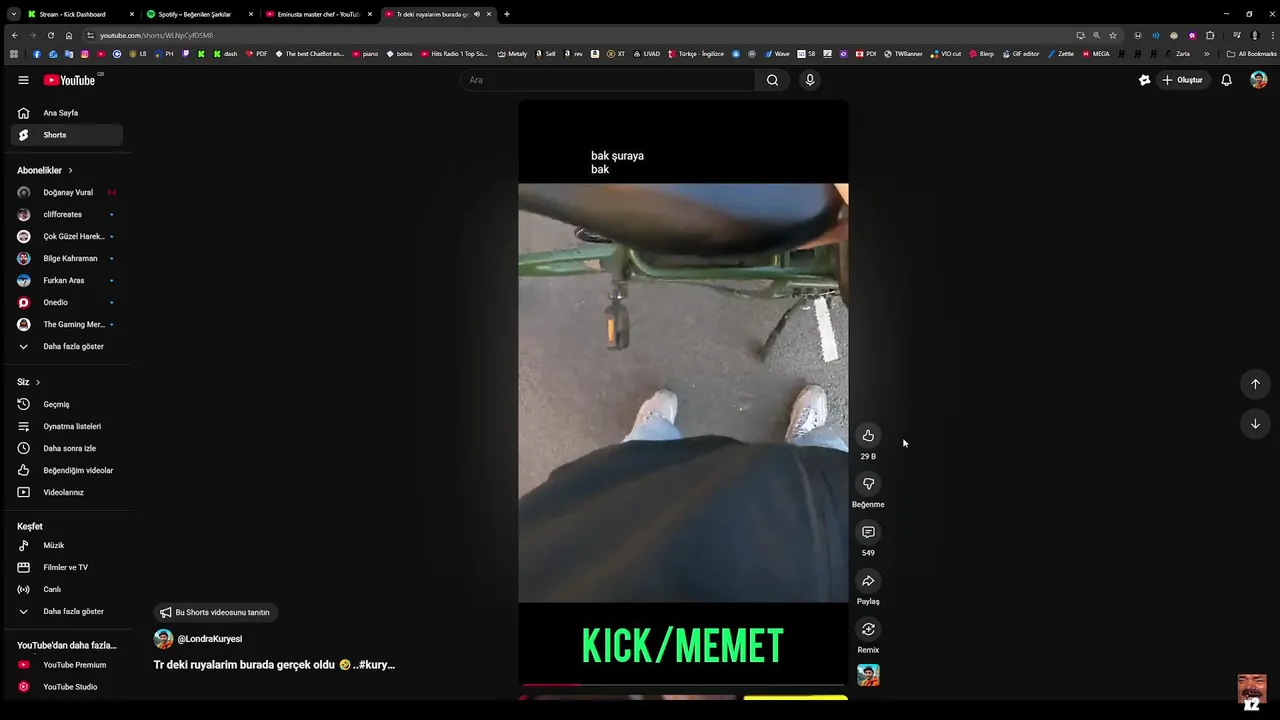
Task: Open Doğanay Vural channel
Action: point(67,192)
